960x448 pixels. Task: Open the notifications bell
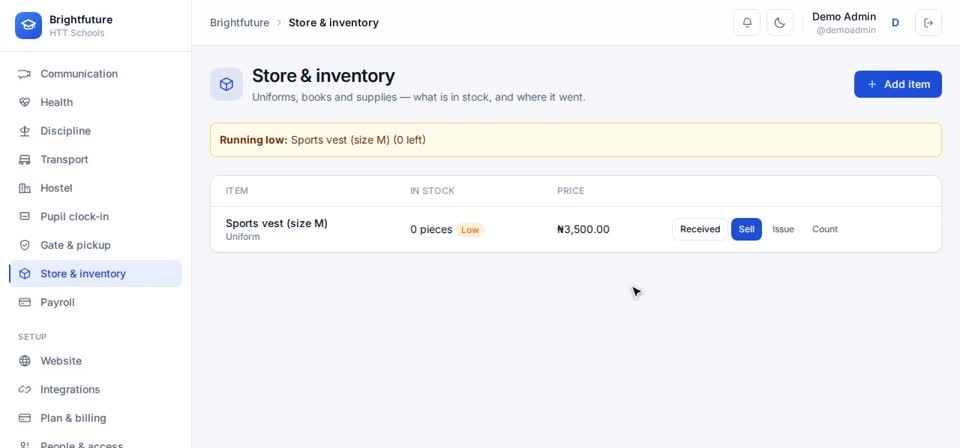pyautogui.click(x=747, y=23)
